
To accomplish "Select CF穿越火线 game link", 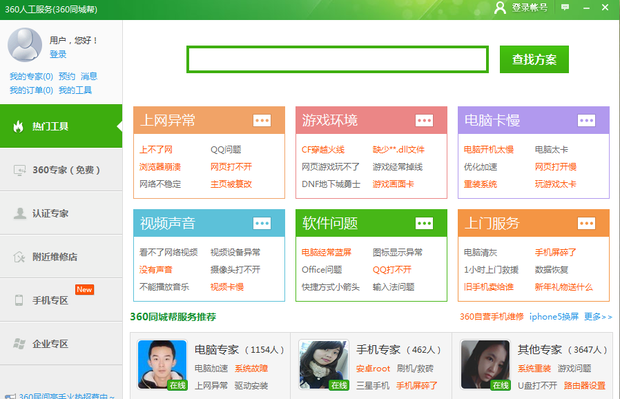I will click(323, 149).
